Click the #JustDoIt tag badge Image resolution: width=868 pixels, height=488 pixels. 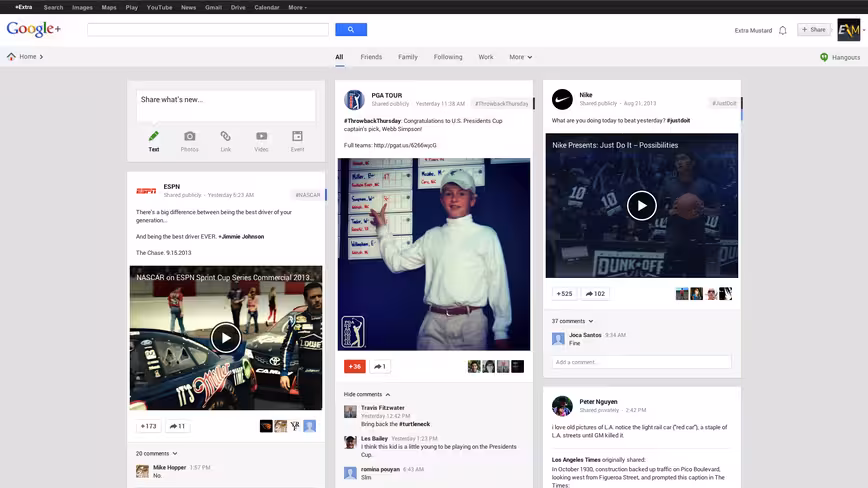724,103
